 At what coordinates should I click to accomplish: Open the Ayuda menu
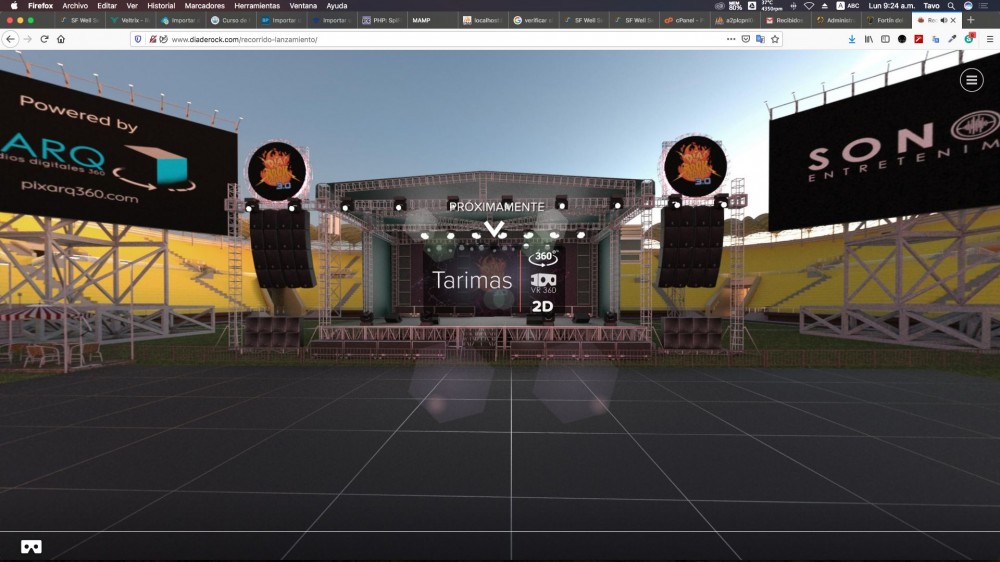click(x=337, y=6)
